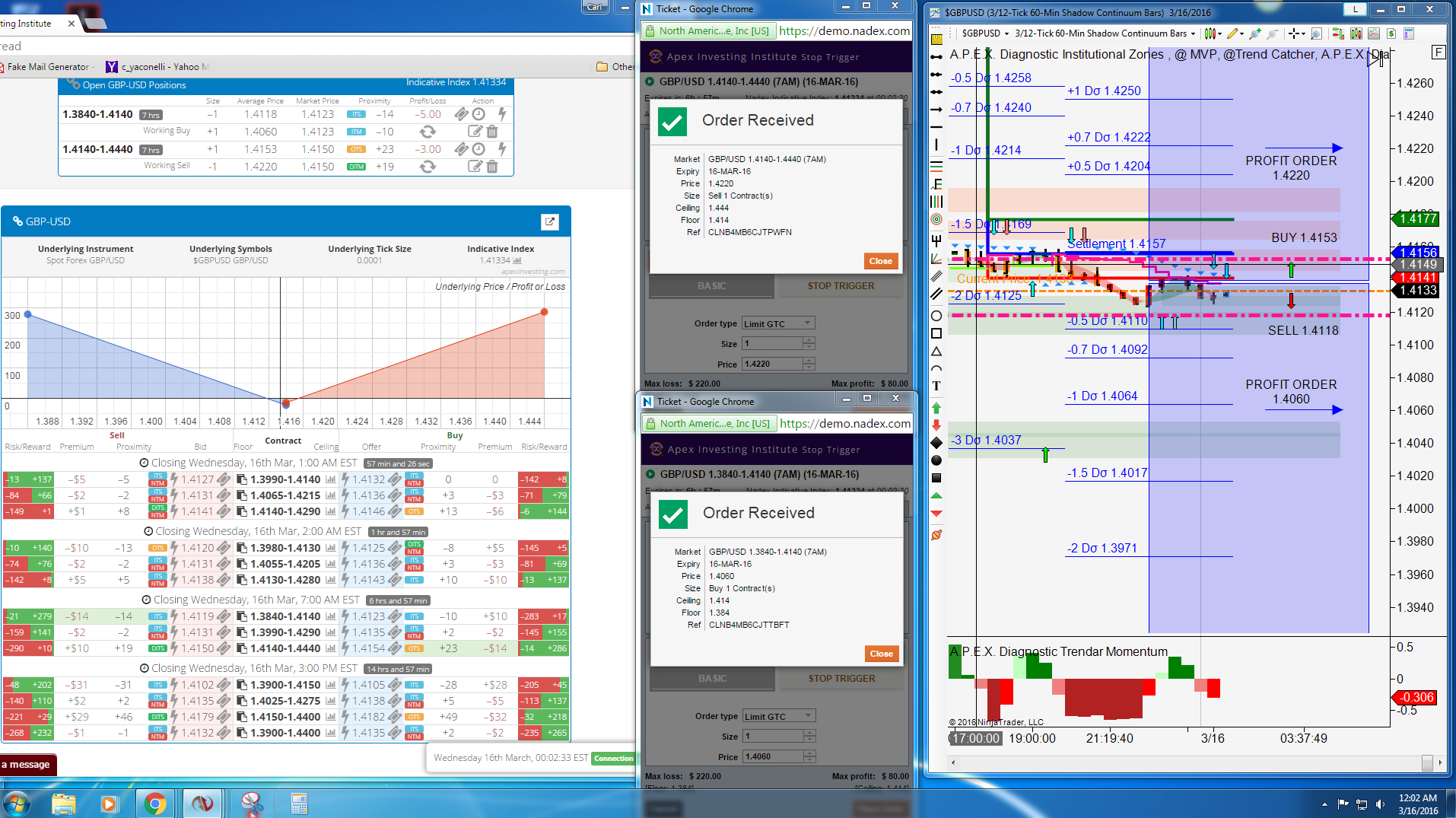Open Google Chrome from the taskbar
This screenshot has height=818, width=1456.
tap(155, 804)
